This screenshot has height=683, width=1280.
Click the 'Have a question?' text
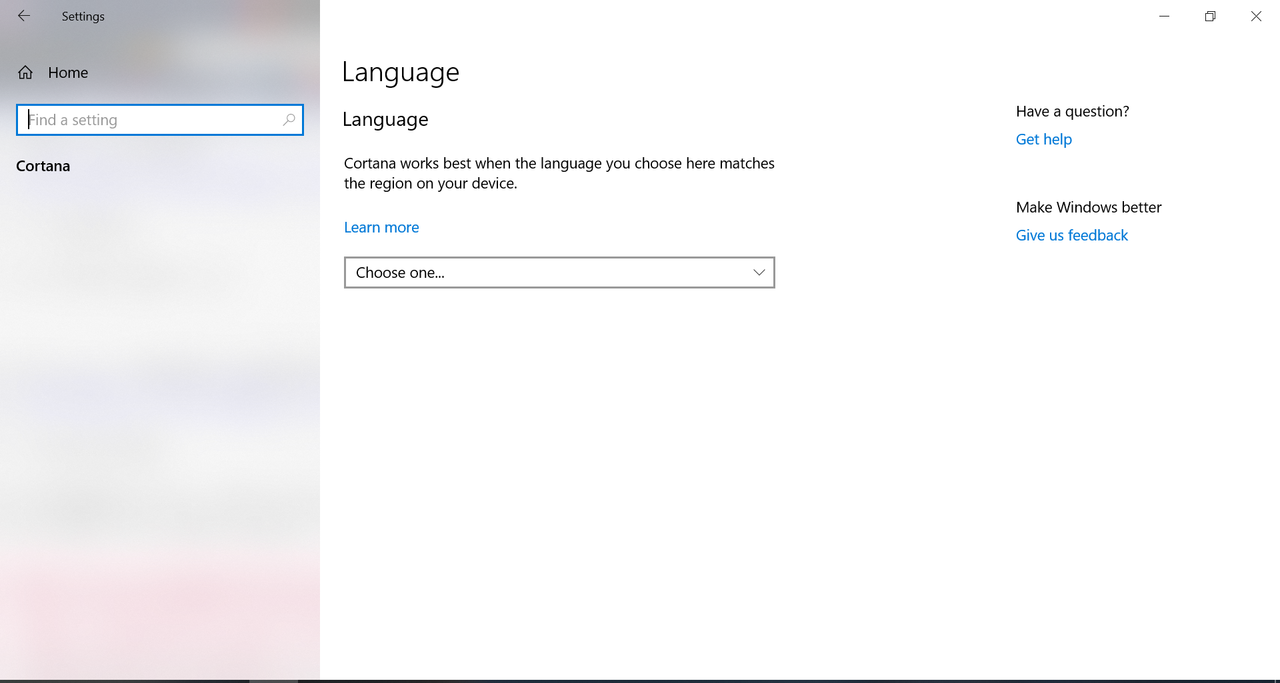pyautogui.click(x=1072, y=111)
